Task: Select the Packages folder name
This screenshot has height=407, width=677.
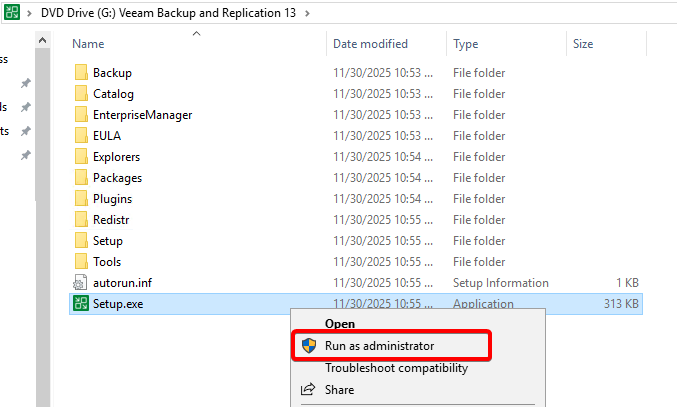Action: coord(117,178)
